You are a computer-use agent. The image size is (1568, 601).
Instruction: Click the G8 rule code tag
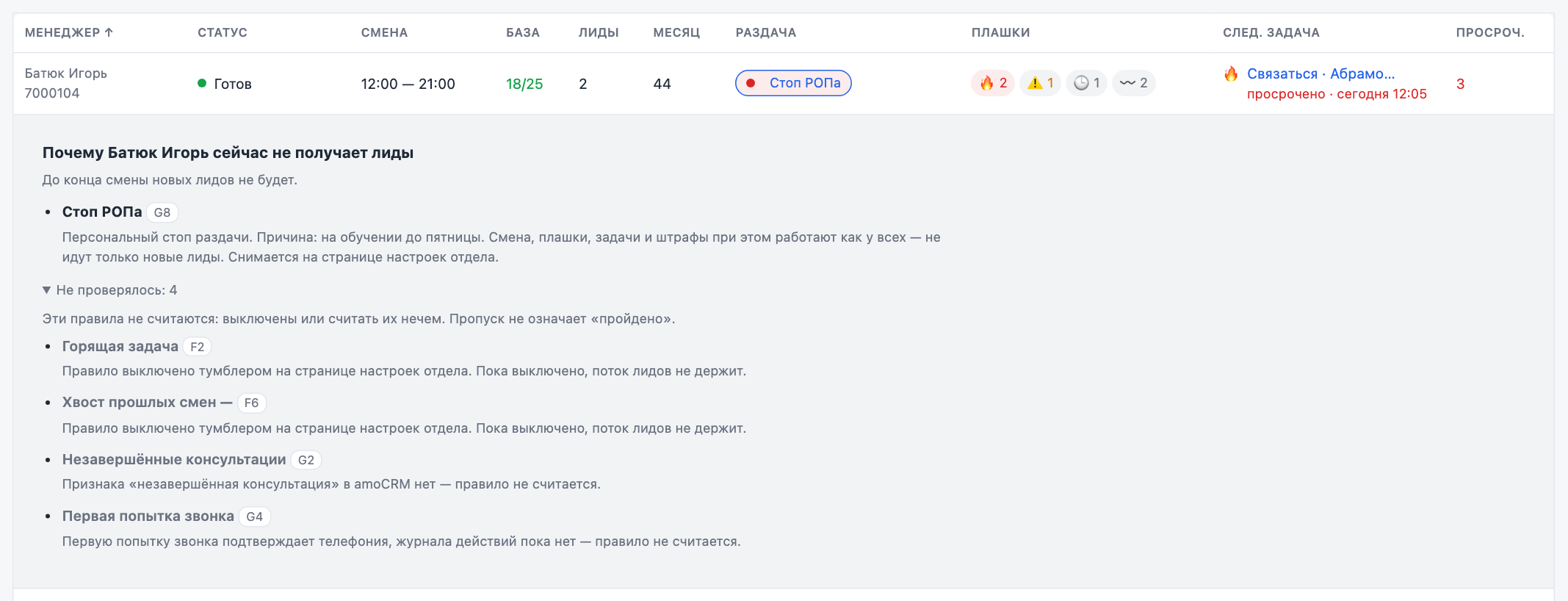(162, 212)
